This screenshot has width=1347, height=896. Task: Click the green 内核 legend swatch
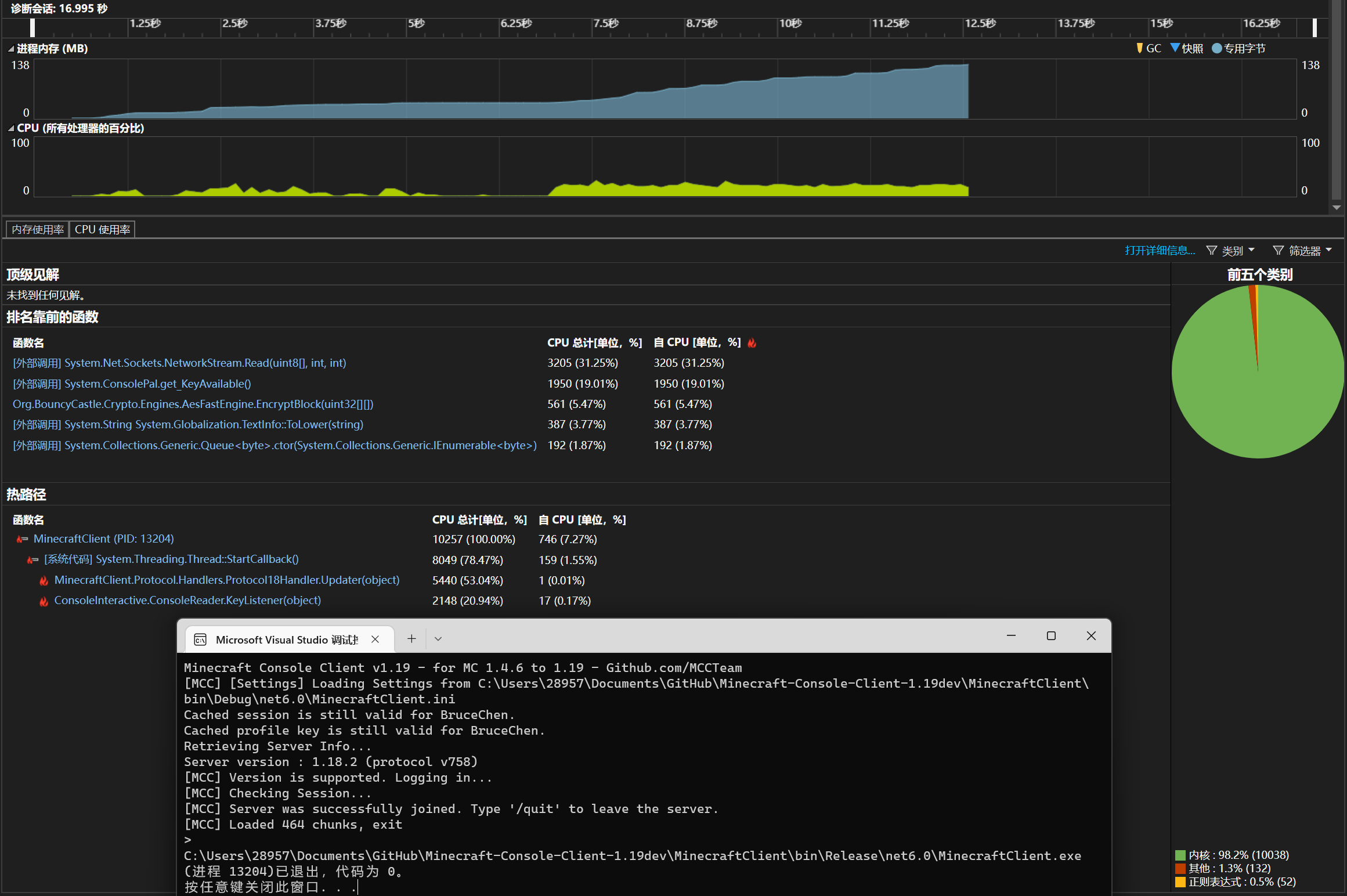[x=1180, y=855]
